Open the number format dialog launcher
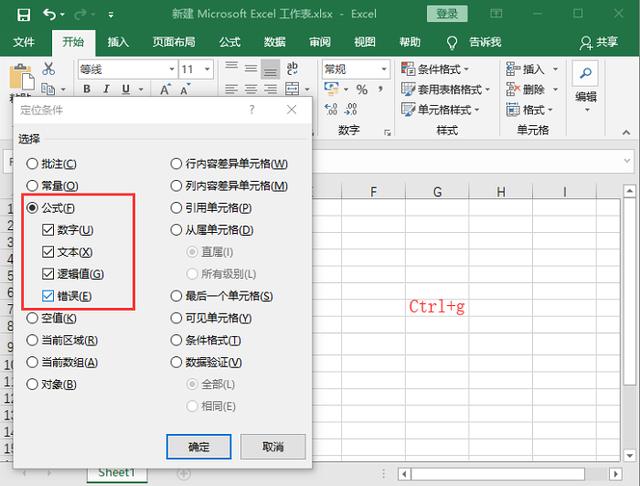Screen dimensions: 640x486 click(387, 132)
